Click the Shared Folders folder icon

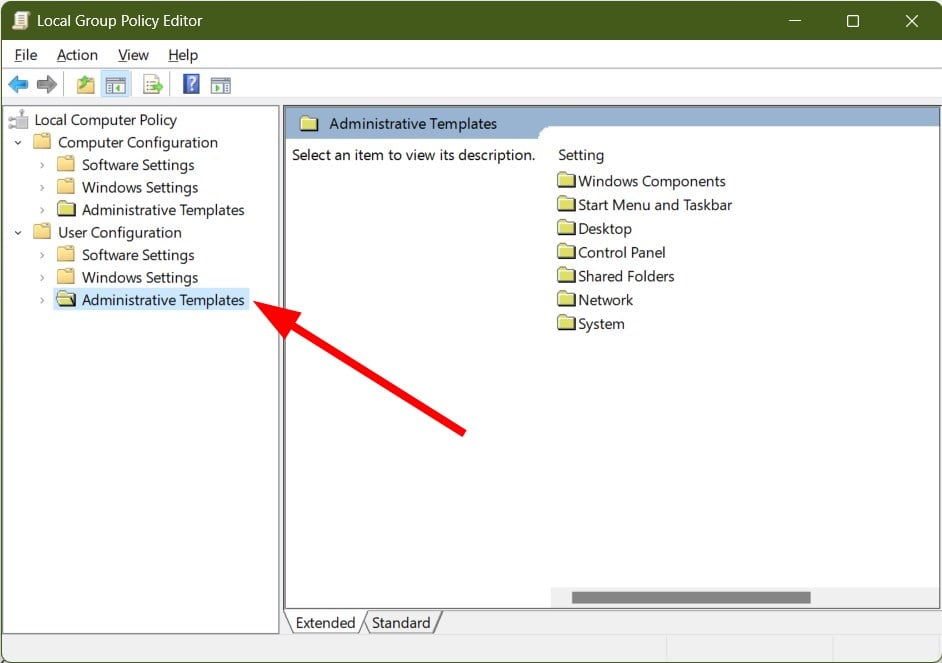tap(566, 276)
